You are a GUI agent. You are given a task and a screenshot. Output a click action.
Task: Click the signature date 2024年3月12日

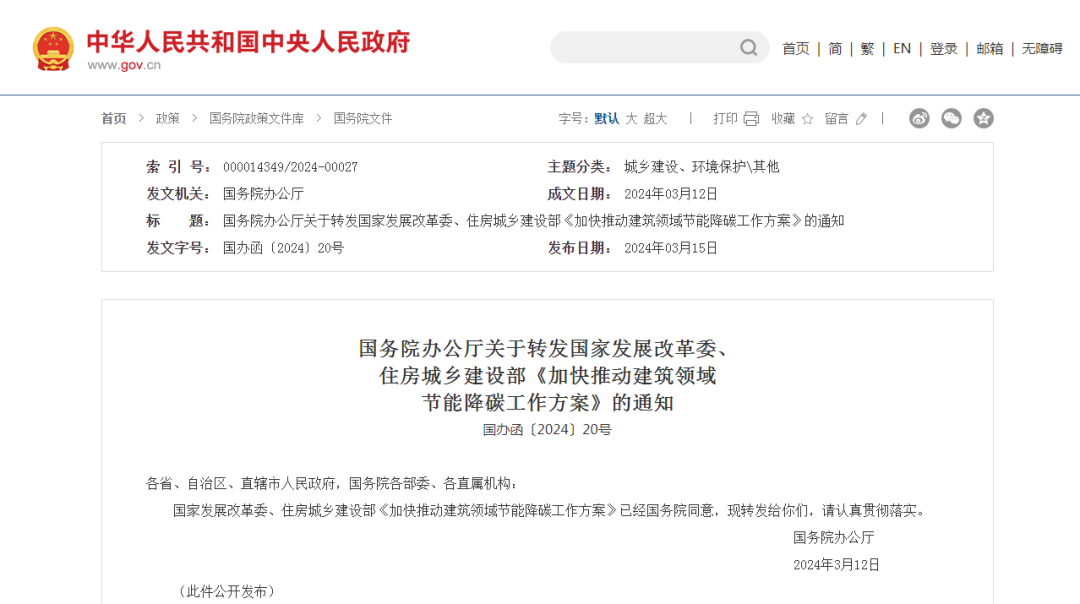point(836,565)
